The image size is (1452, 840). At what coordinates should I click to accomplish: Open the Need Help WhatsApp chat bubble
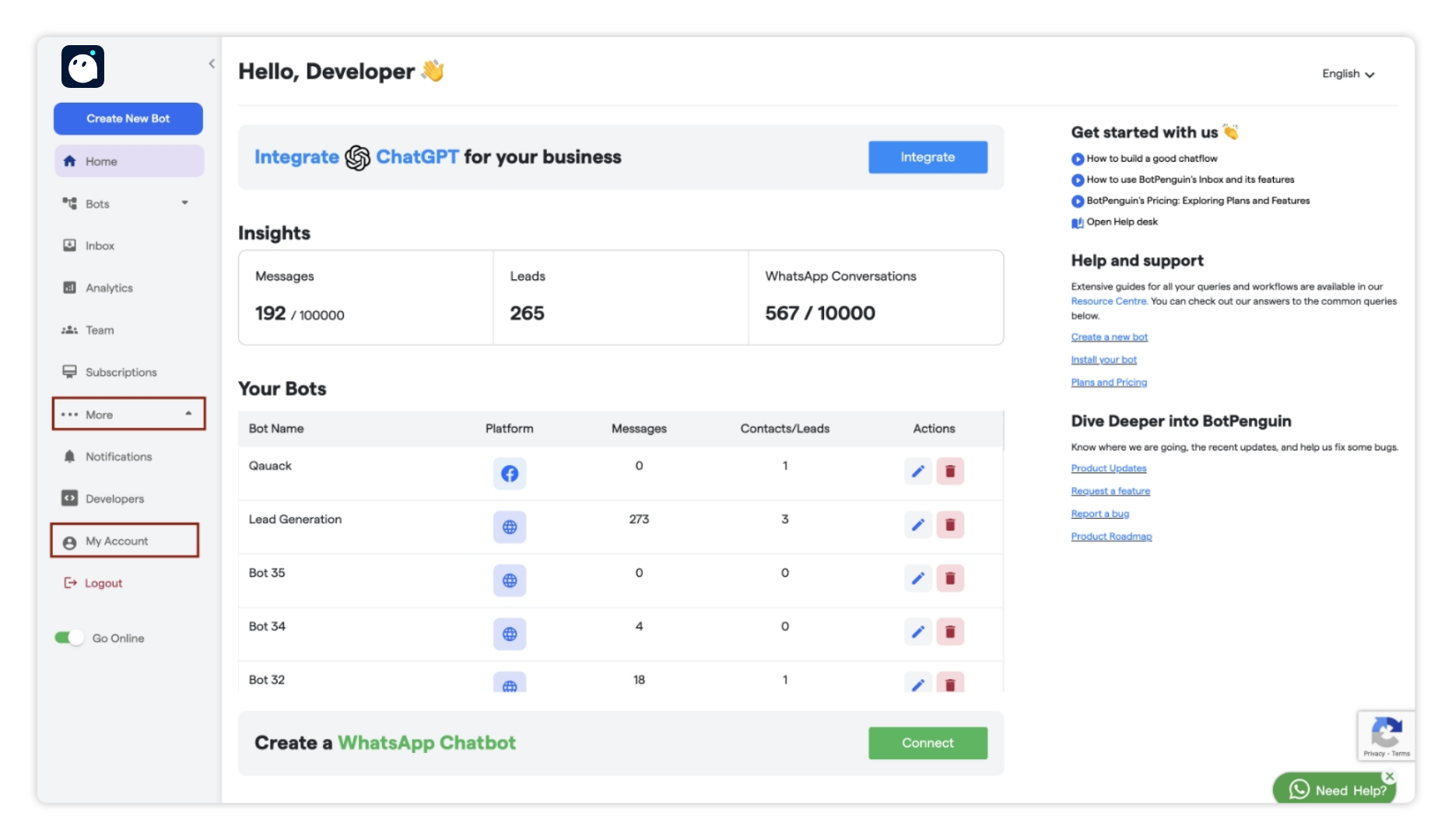click(1334, 789)
